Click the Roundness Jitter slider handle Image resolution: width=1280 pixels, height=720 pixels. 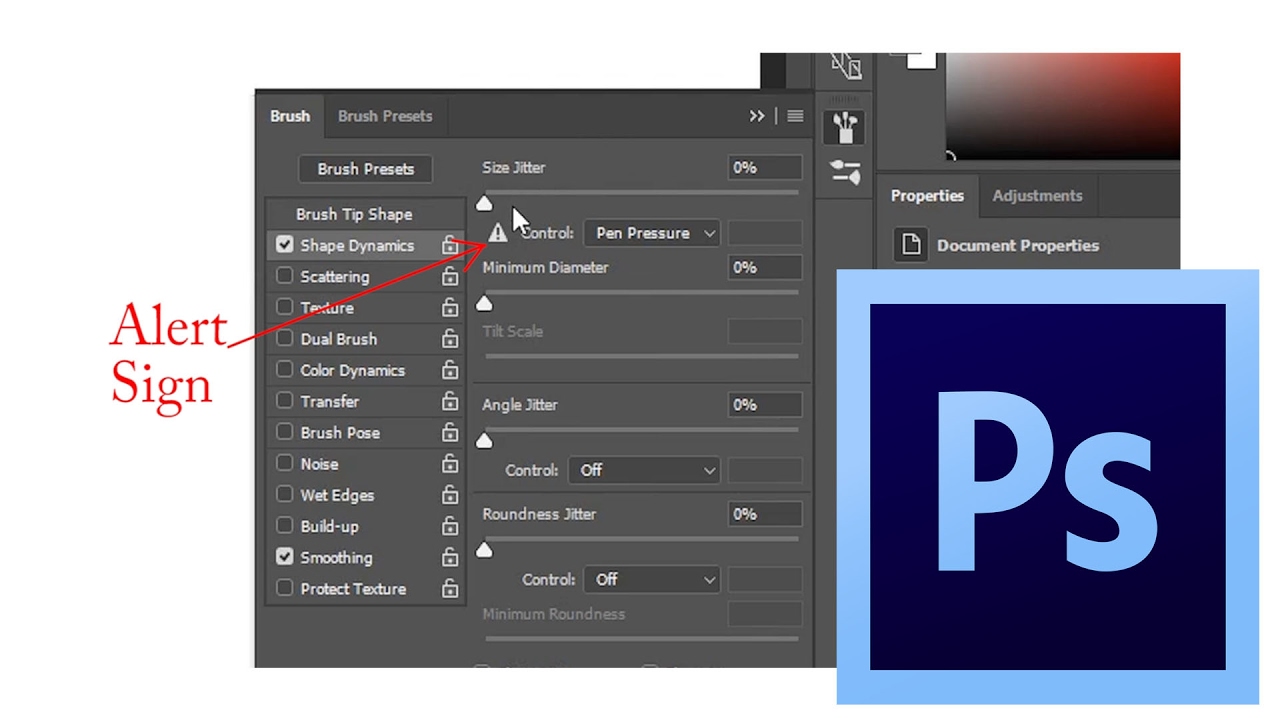[x=484, y=550]
